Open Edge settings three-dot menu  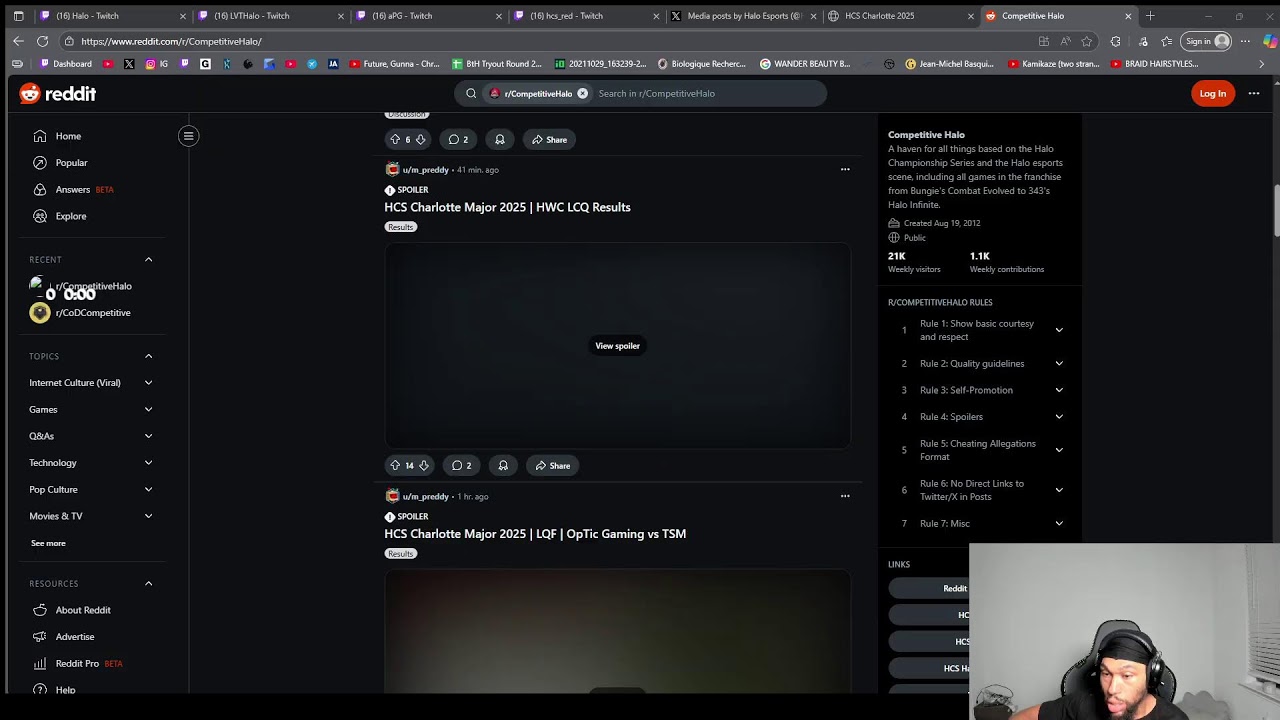[1245, 41]
